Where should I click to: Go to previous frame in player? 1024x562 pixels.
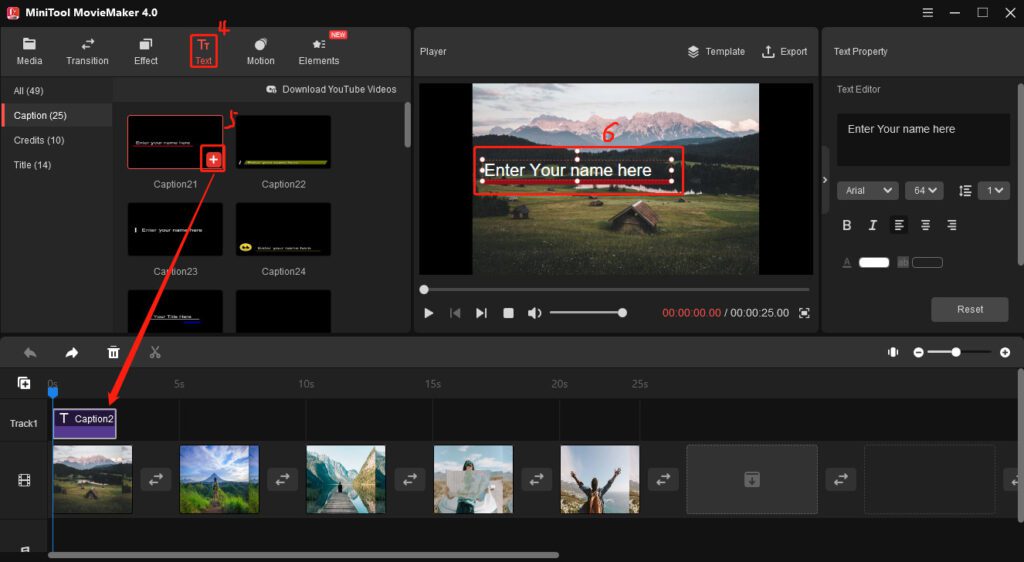[x=455, y=313]
